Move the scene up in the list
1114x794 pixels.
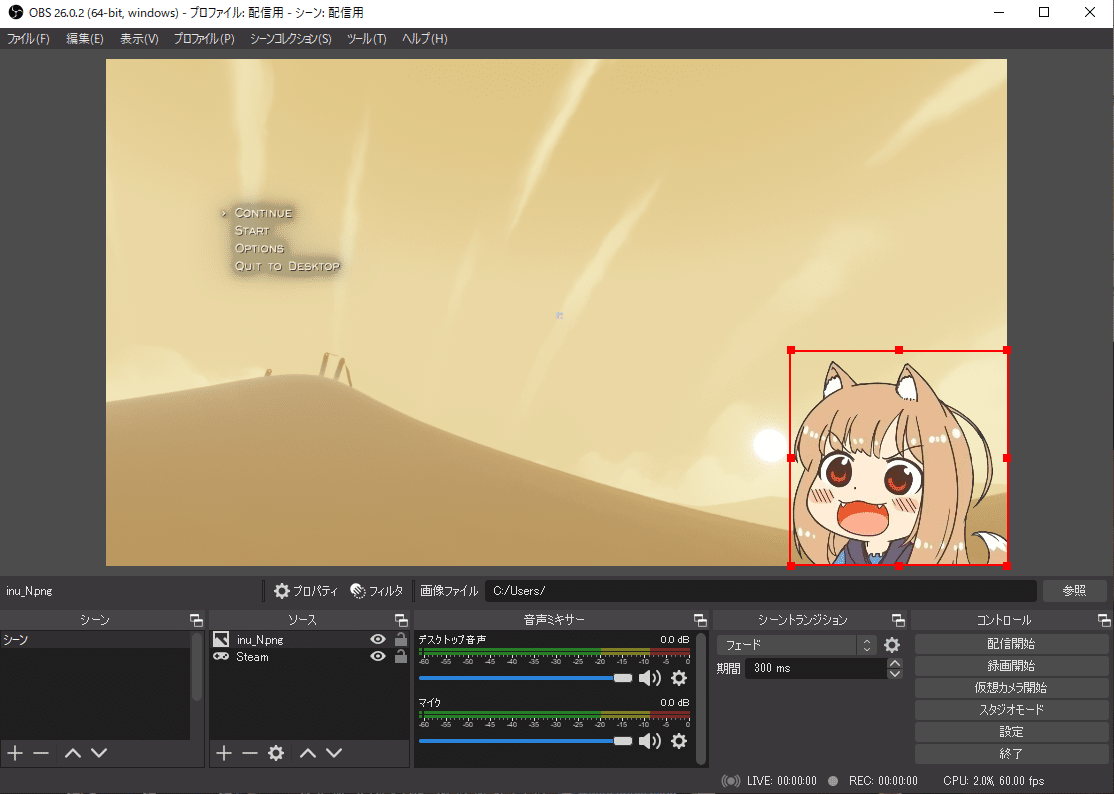click(72, 753)
